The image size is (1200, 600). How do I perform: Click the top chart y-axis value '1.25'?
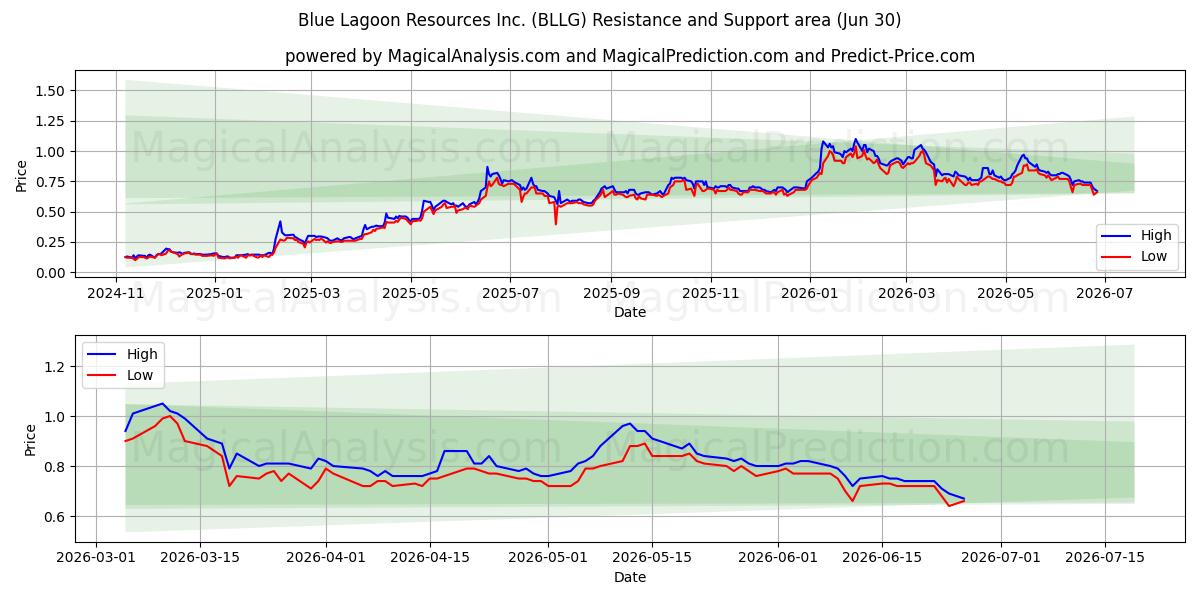point(51,121)
